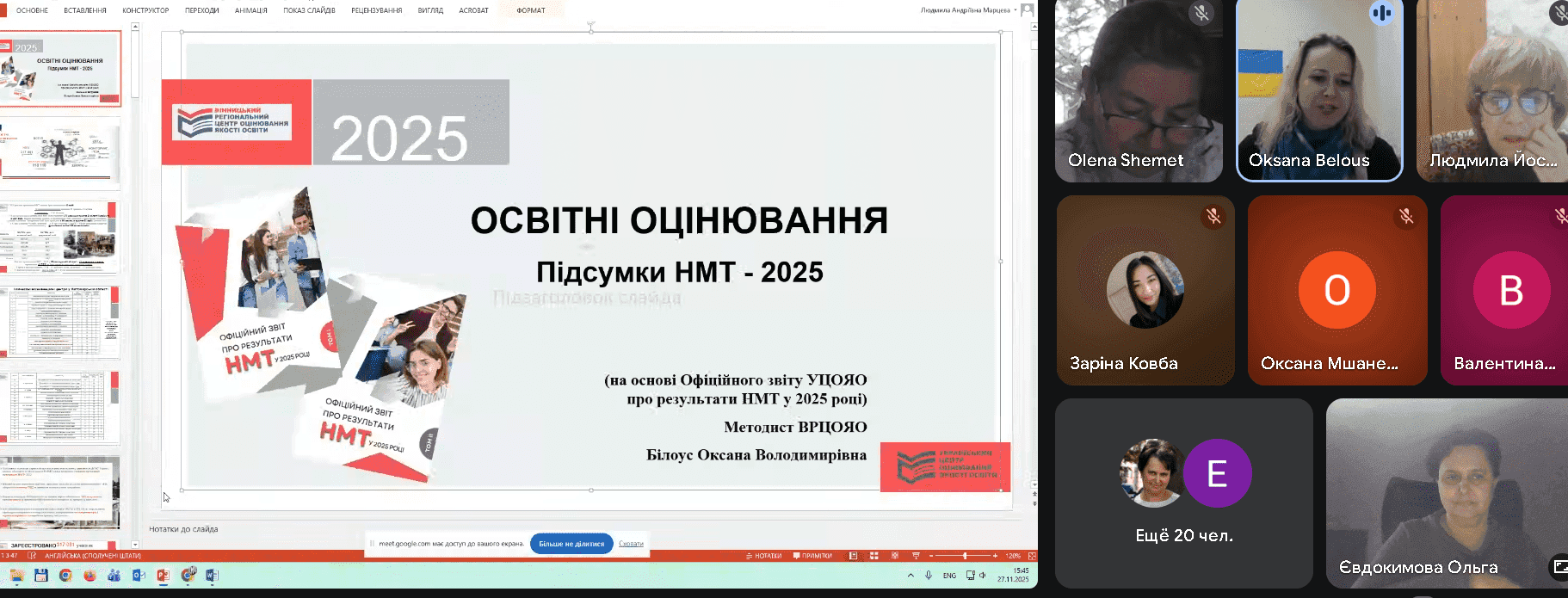Click the spell-check icon in PowerPoint status bar
Screen dimensions: 1568x598
32,556
